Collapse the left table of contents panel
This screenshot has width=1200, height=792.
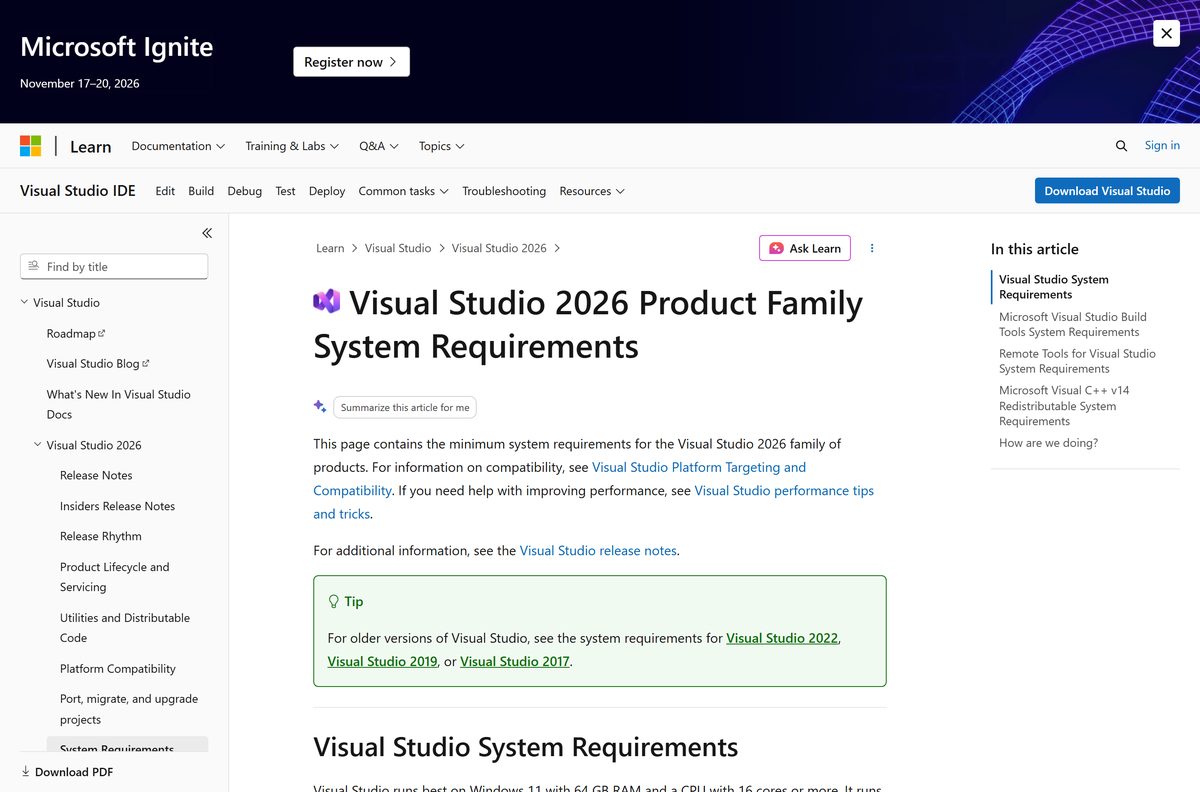(207, 233)
